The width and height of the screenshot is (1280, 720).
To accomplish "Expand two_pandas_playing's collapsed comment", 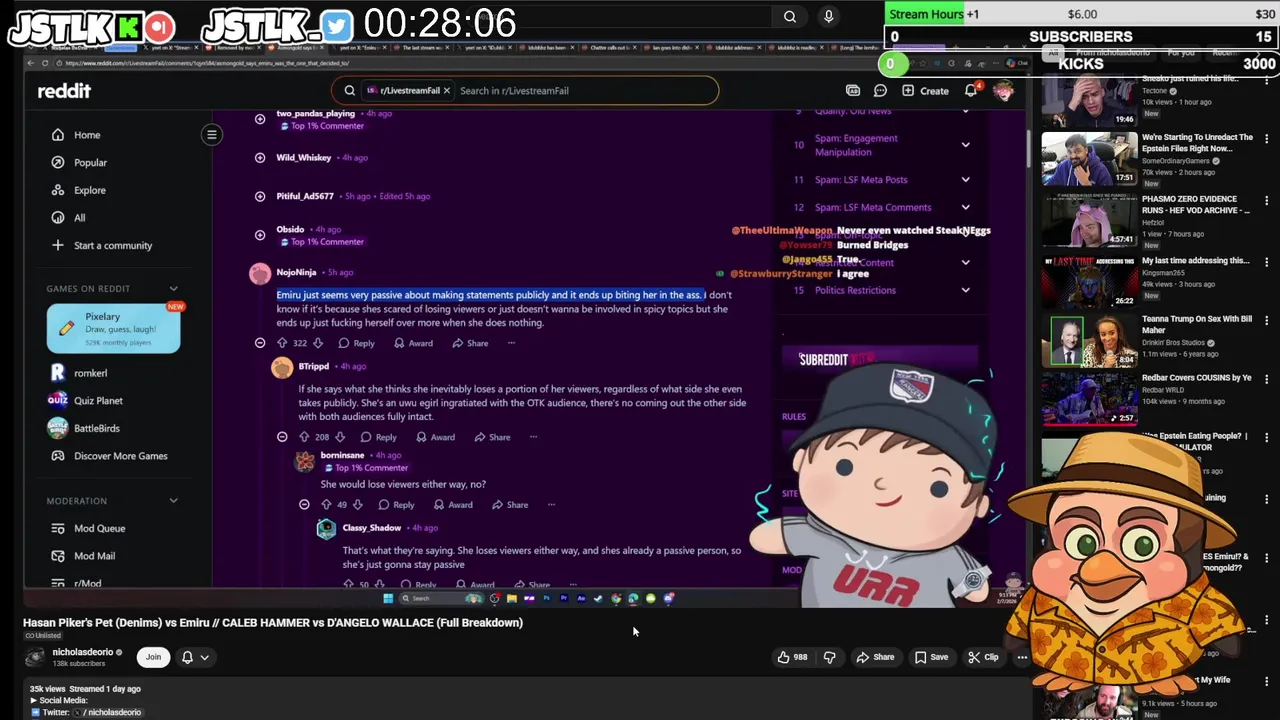I will pos(260,119).
